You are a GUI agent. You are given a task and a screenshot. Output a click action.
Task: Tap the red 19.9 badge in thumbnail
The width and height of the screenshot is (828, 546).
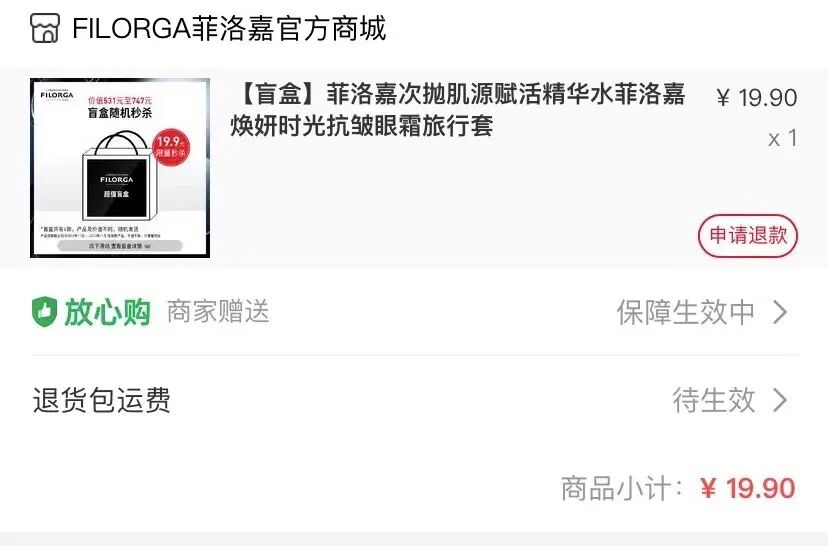coord(171,146)
